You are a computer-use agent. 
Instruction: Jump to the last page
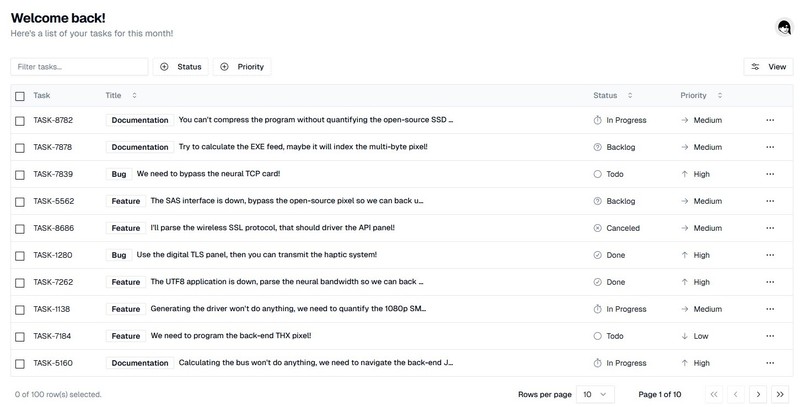pos(782,394)
